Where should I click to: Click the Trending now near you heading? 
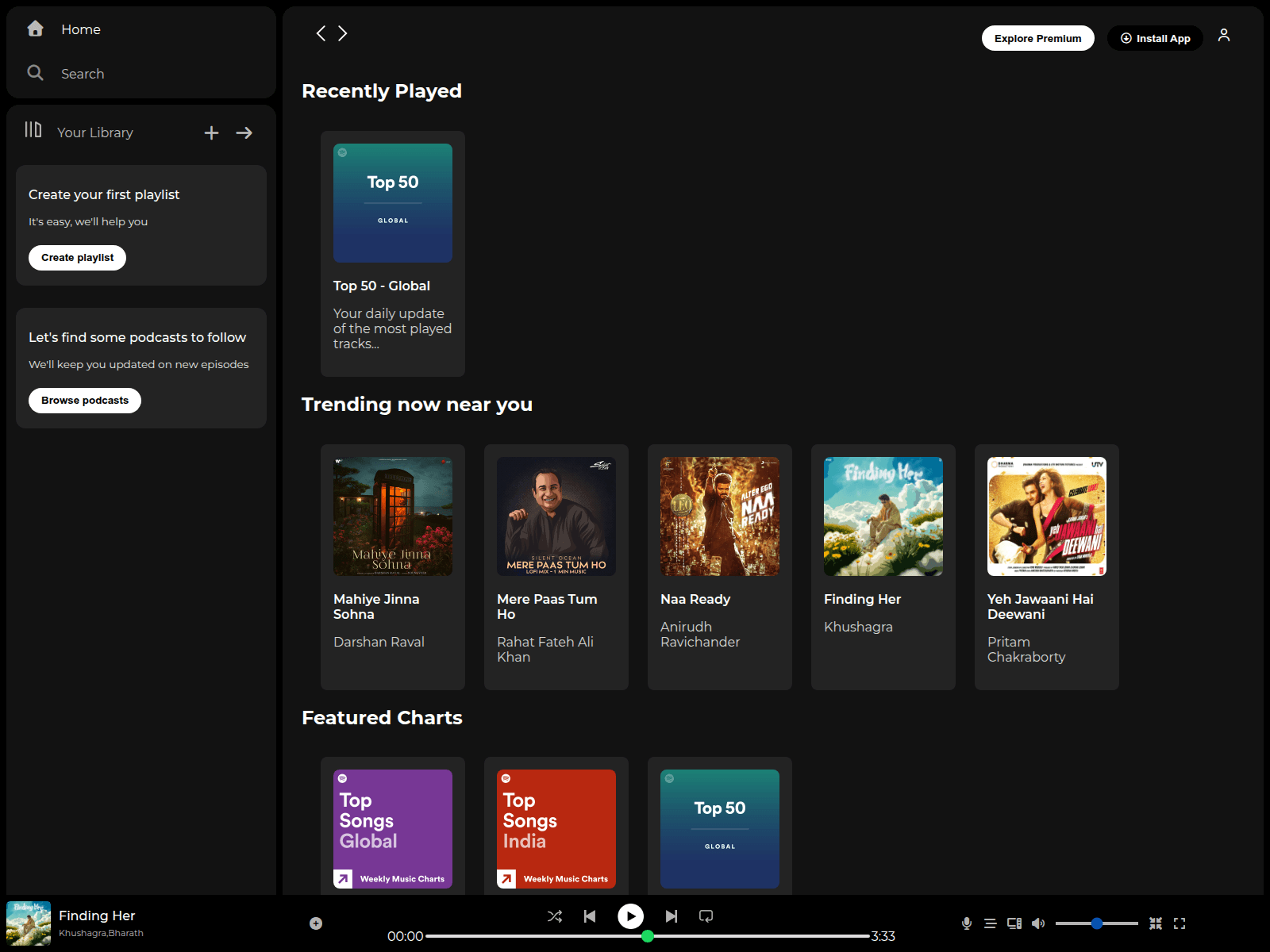tap(417, 405)
